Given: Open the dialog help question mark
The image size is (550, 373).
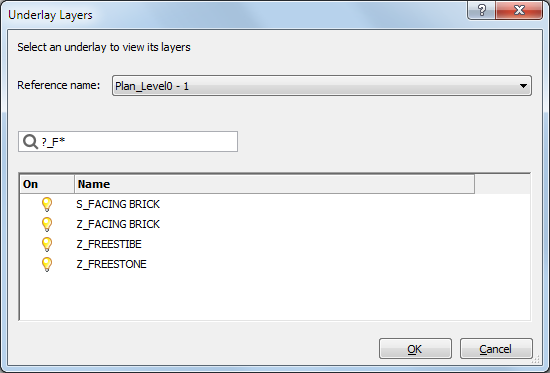Looking at the screenshot, I should click(x=482, y=11).
